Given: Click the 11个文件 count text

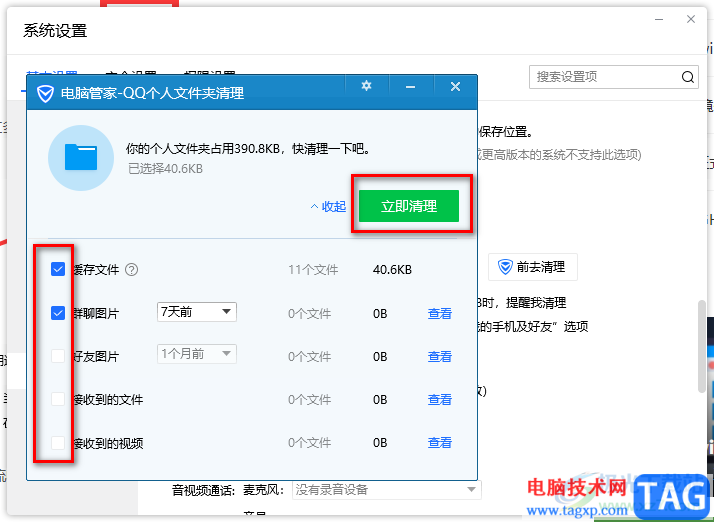Looking at the screenshot, I should point(313,270).
